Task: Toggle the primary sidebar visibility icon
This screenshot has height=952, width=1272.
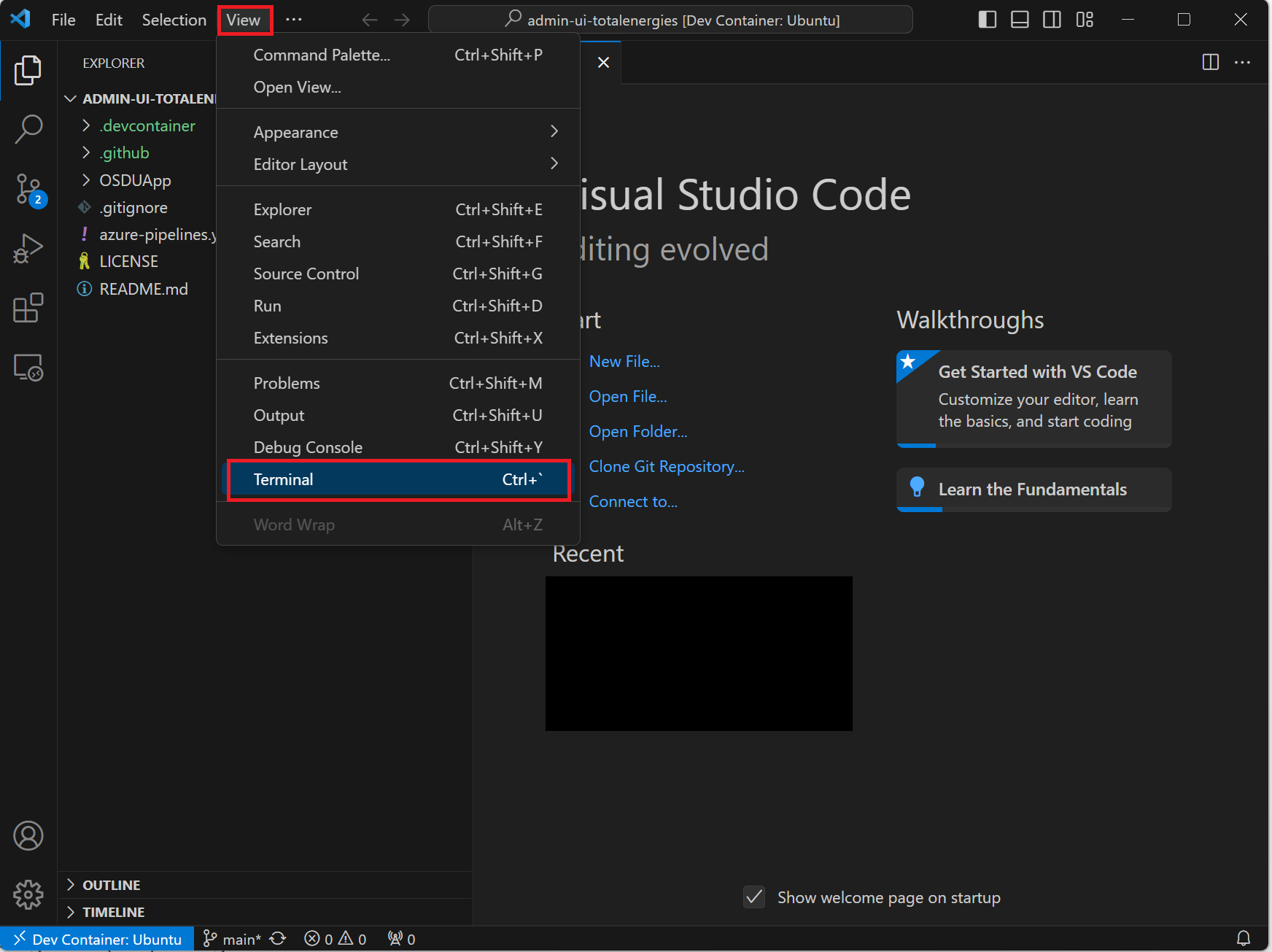Action: pyautogui.click(x=987, y=20)
